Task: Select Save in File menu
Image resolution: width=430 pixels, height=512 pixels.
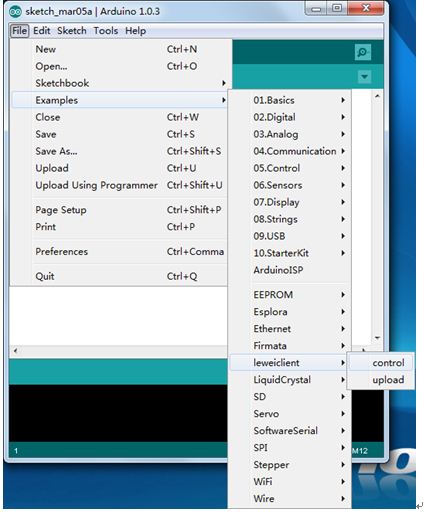Action: click(119, 134)
